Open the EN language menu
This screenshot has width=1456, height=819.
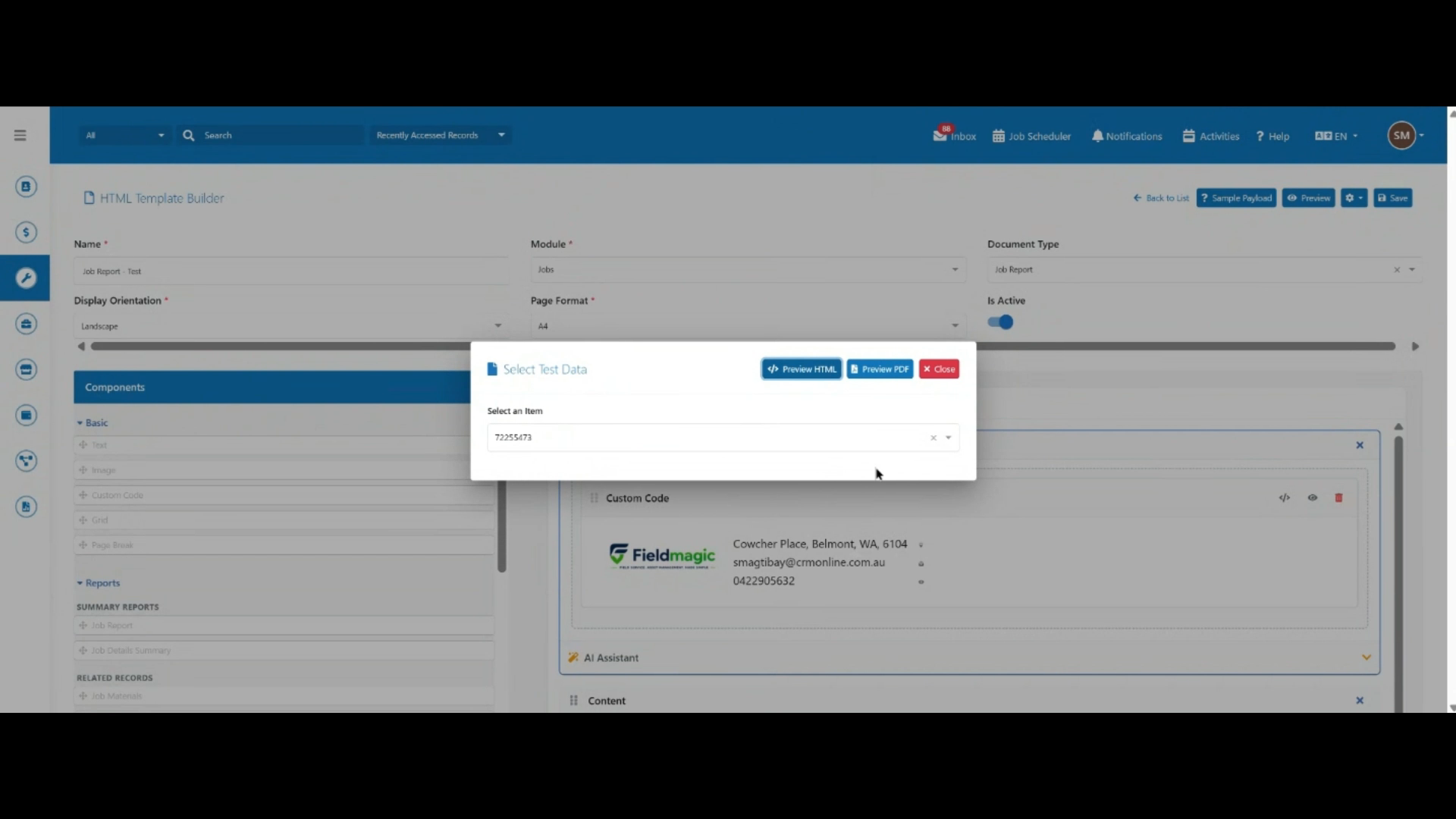tap(1336, 136)
